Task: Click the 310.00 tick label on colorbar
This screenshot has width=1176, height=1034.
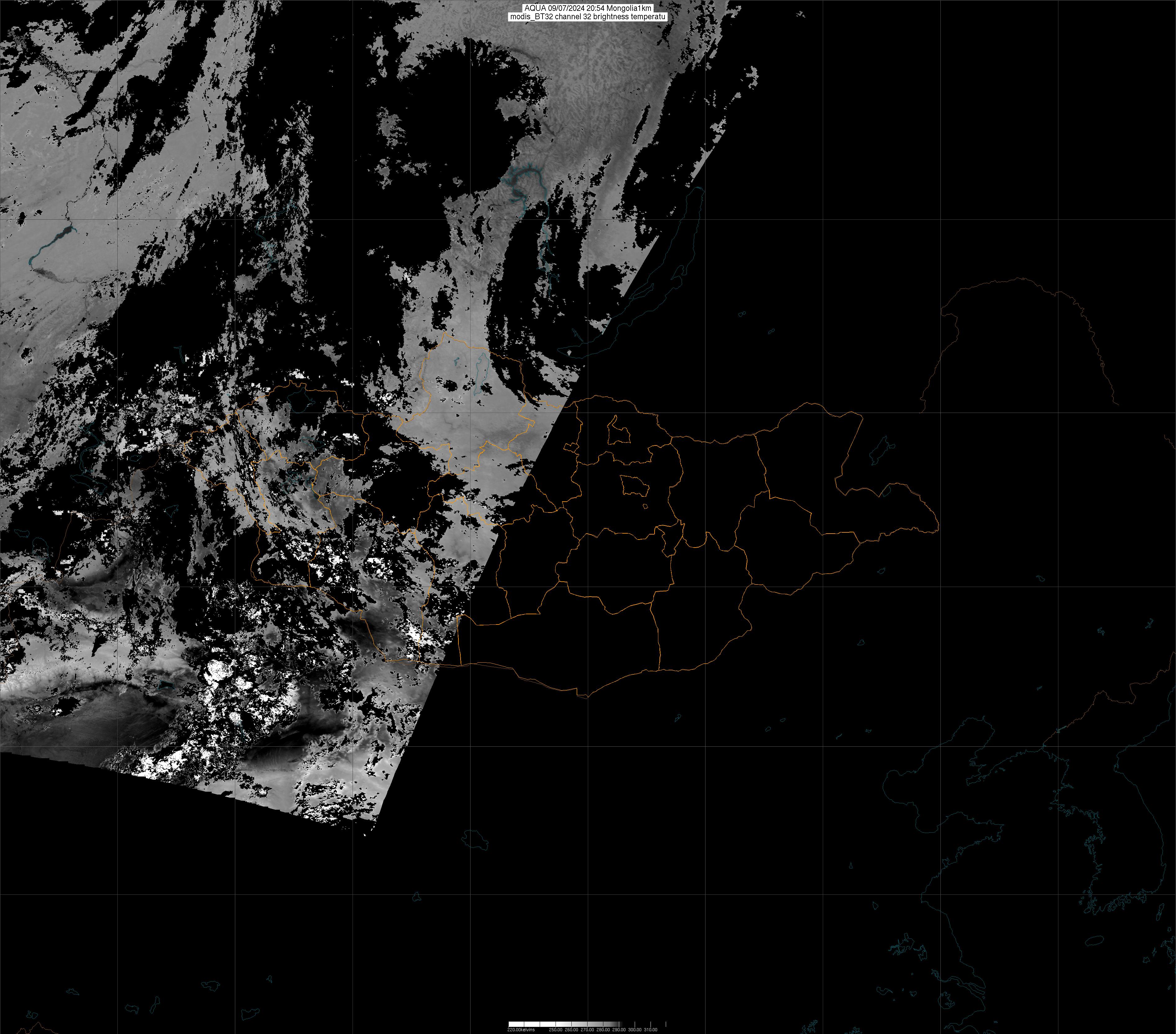Action: 651,1029
